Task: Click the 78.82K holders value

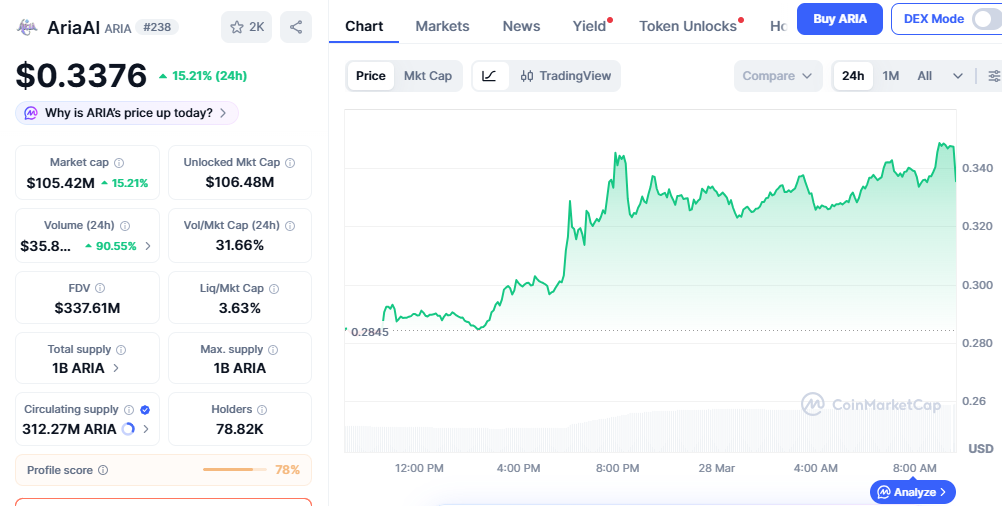Action: point(240,429)
